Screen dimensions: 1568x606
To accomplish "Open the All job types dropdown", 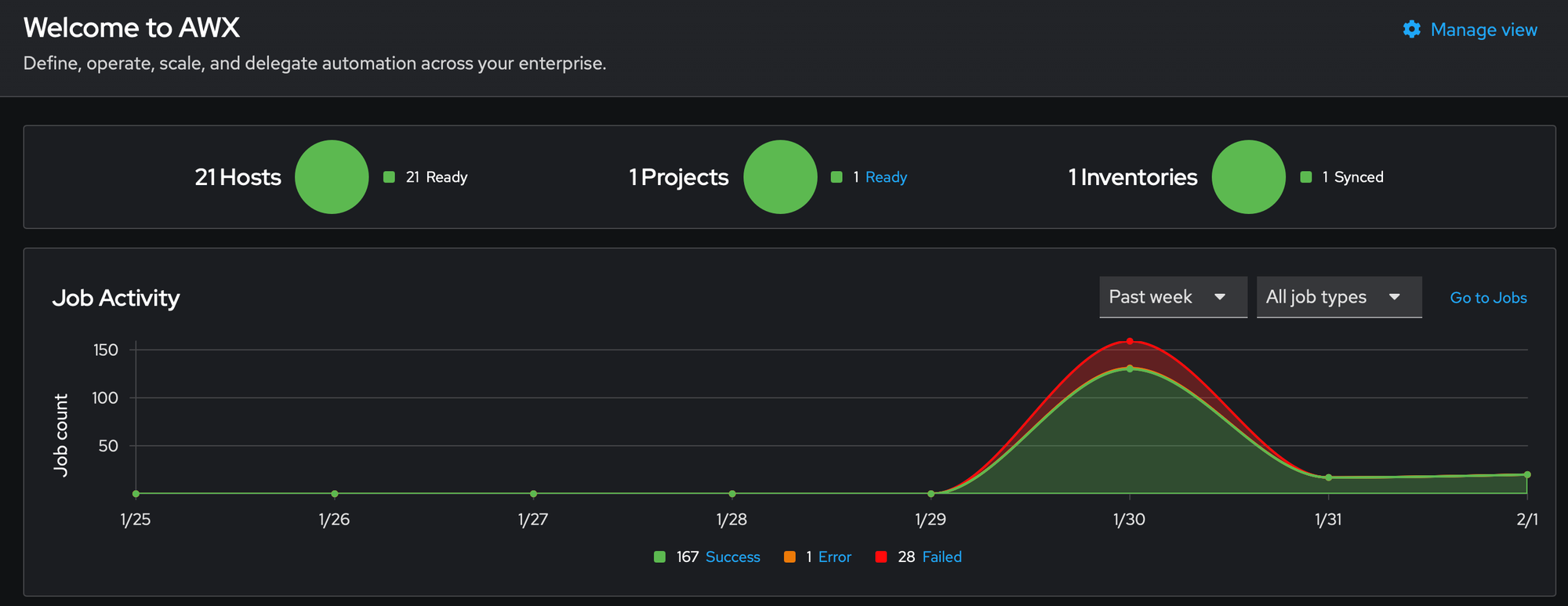I will tap(1339, 297).
